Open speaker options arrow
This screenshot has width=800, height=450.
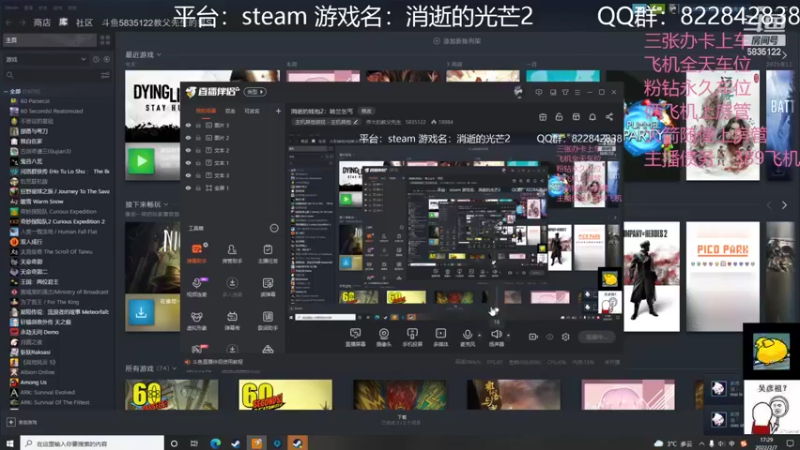[508, 335]
